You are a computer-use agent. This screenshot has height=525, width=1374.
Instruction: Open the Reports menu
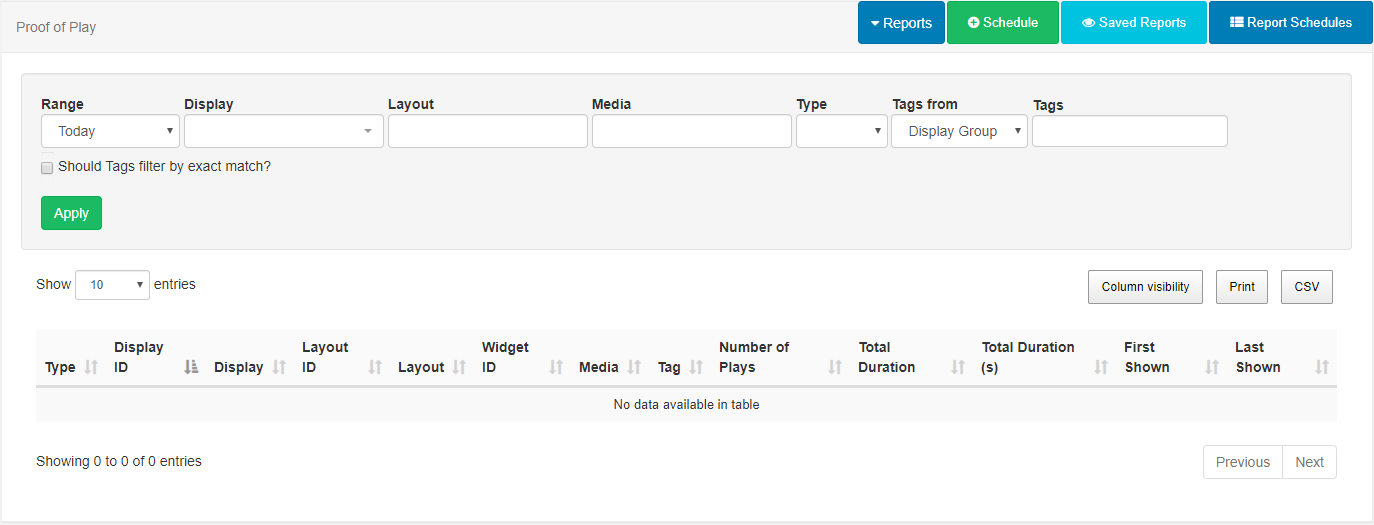(900, 23)
